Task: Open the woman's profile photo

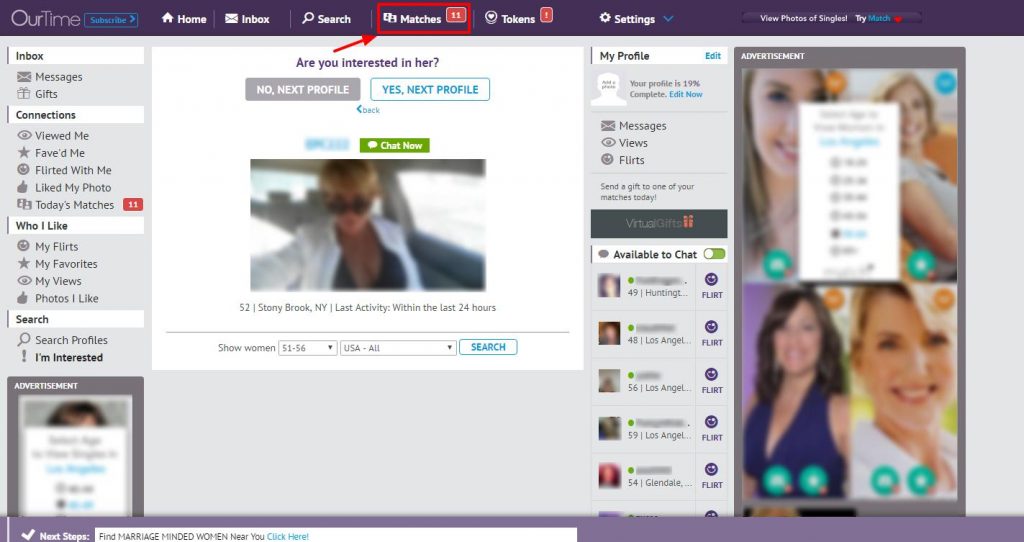Action: pos(368,225)
